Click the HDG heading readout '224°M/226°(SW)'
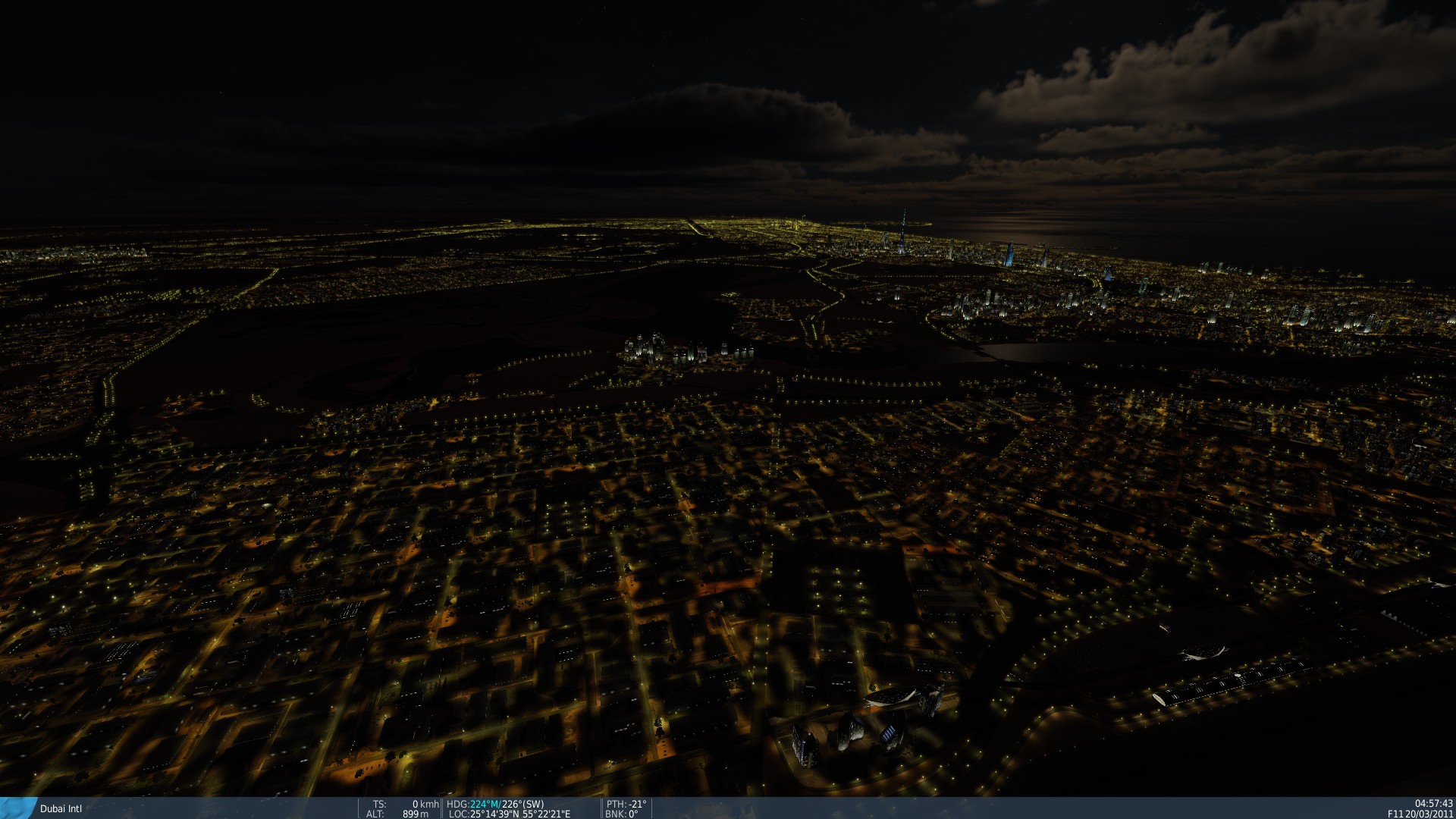 (x=507, y=804)
